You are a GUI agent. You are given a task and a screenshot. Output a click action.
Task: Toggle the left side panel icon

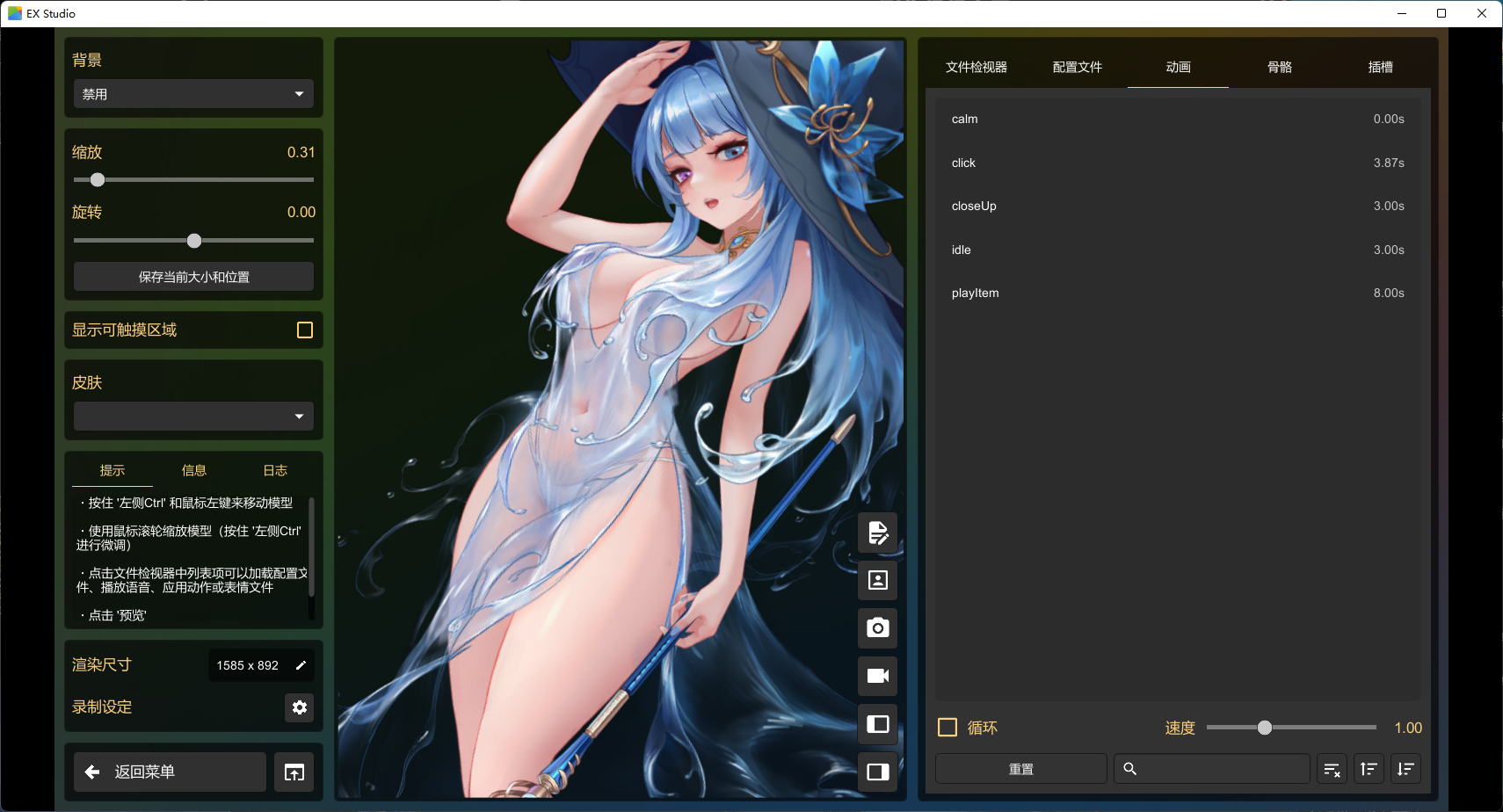coord(877,724)
